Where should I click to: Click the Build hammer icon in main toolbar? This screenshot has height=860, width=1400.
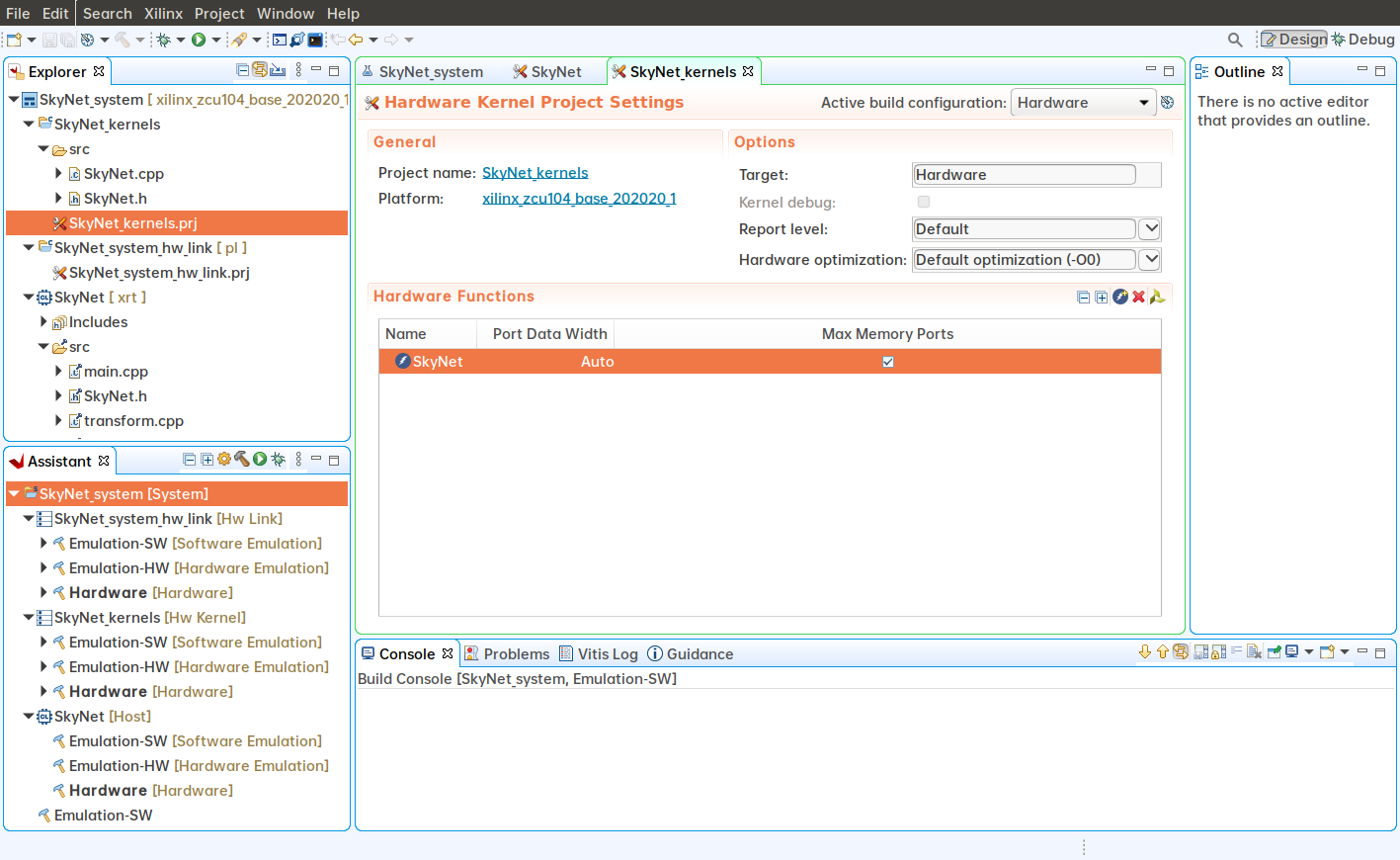123,40
